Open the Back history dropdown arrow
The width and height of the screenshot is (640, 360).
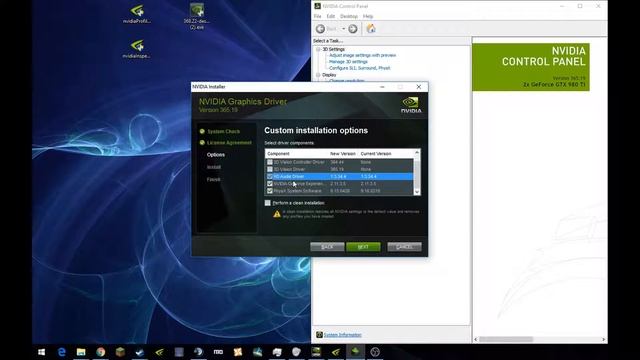pos(343,29)
